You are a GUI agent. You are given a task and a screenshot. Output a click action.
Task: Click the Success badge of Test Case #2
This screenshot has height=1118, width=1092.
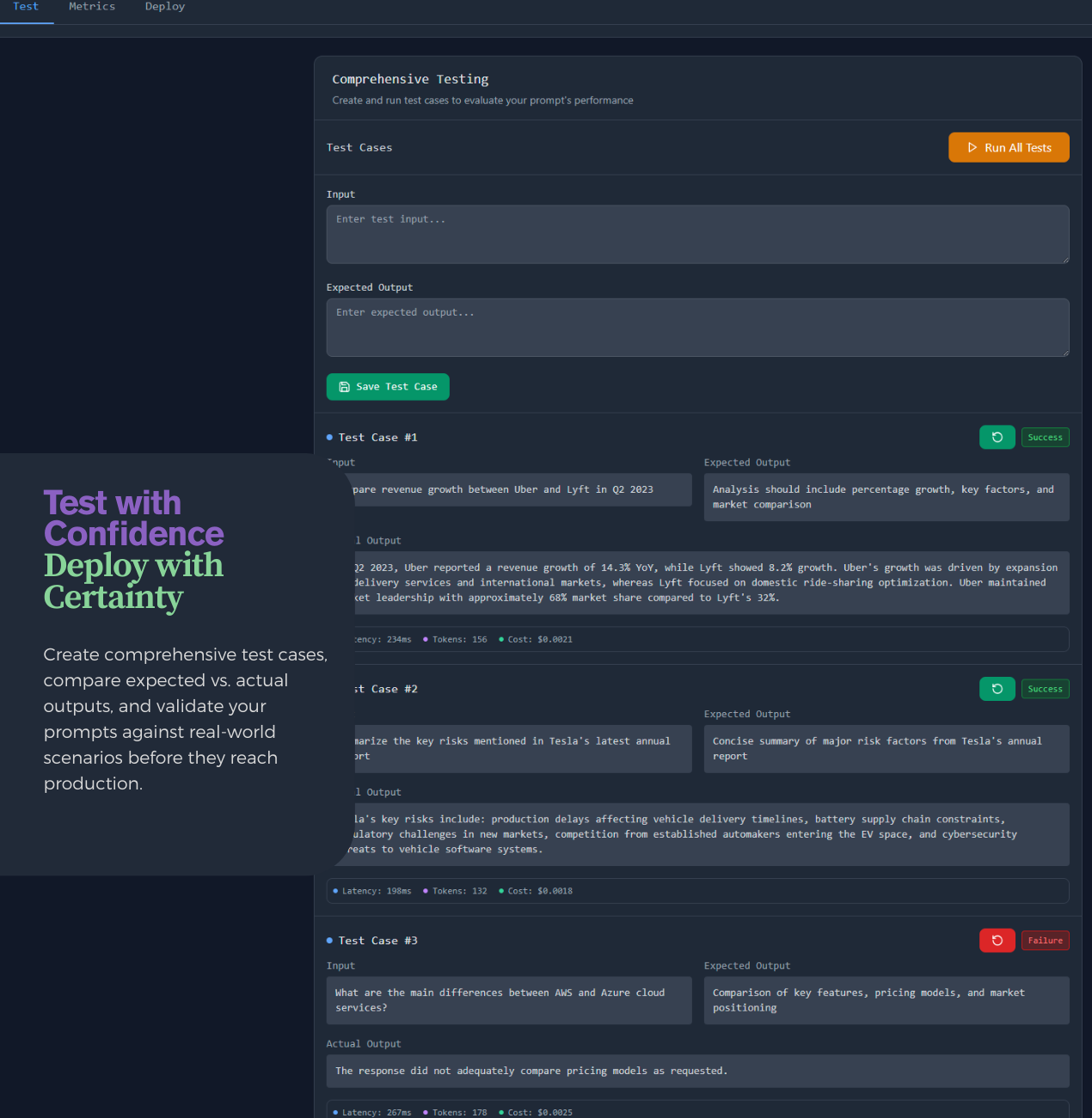tap(1045, 689)
